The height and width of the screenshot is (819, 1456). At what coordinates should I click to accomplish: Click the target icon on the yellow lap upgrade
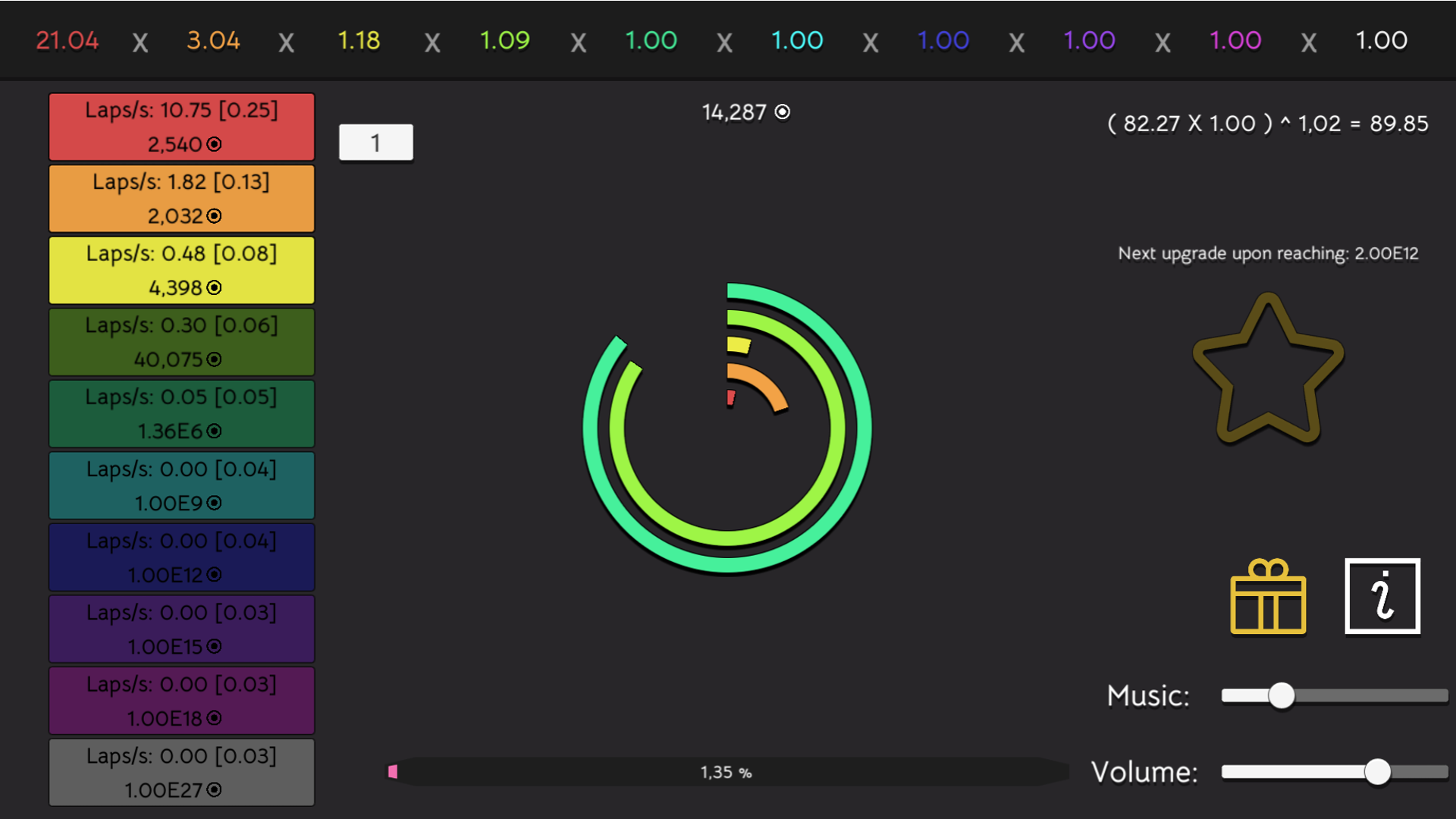click(214, 288)
